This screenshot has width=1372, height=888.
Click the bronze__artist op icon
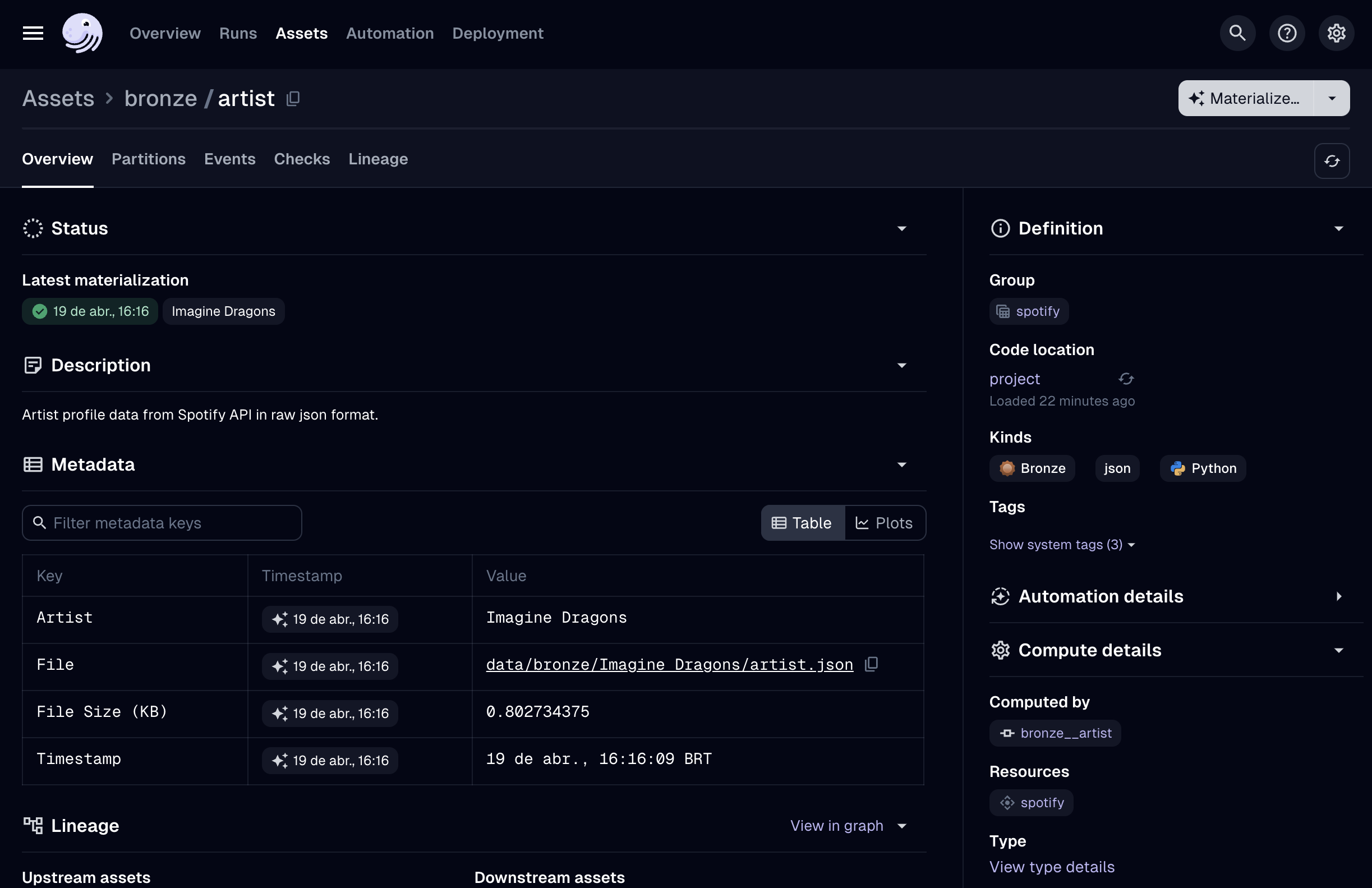pos(1007,734)
